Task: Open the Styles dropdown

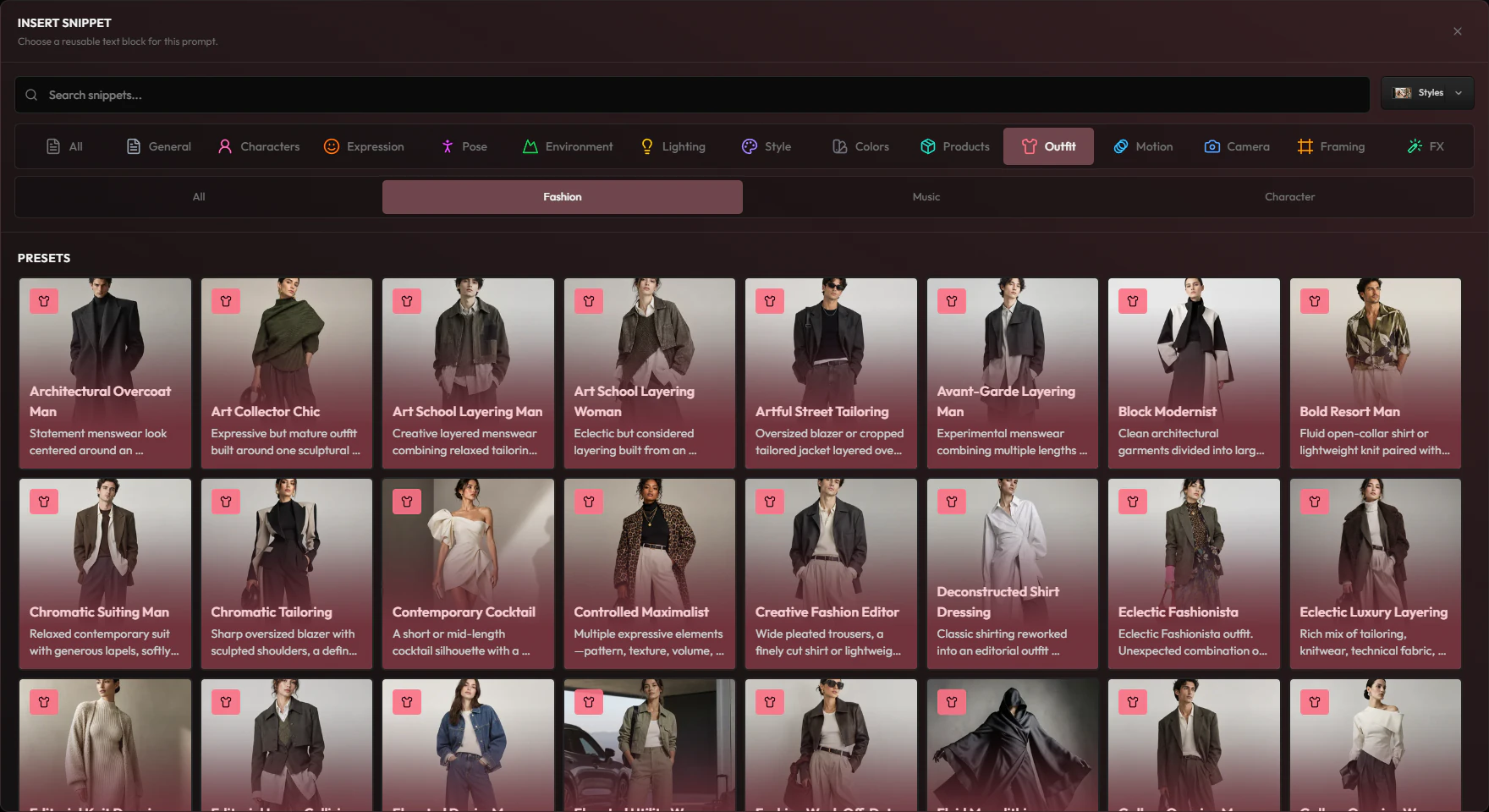Action: click(x=1427, y=93)
